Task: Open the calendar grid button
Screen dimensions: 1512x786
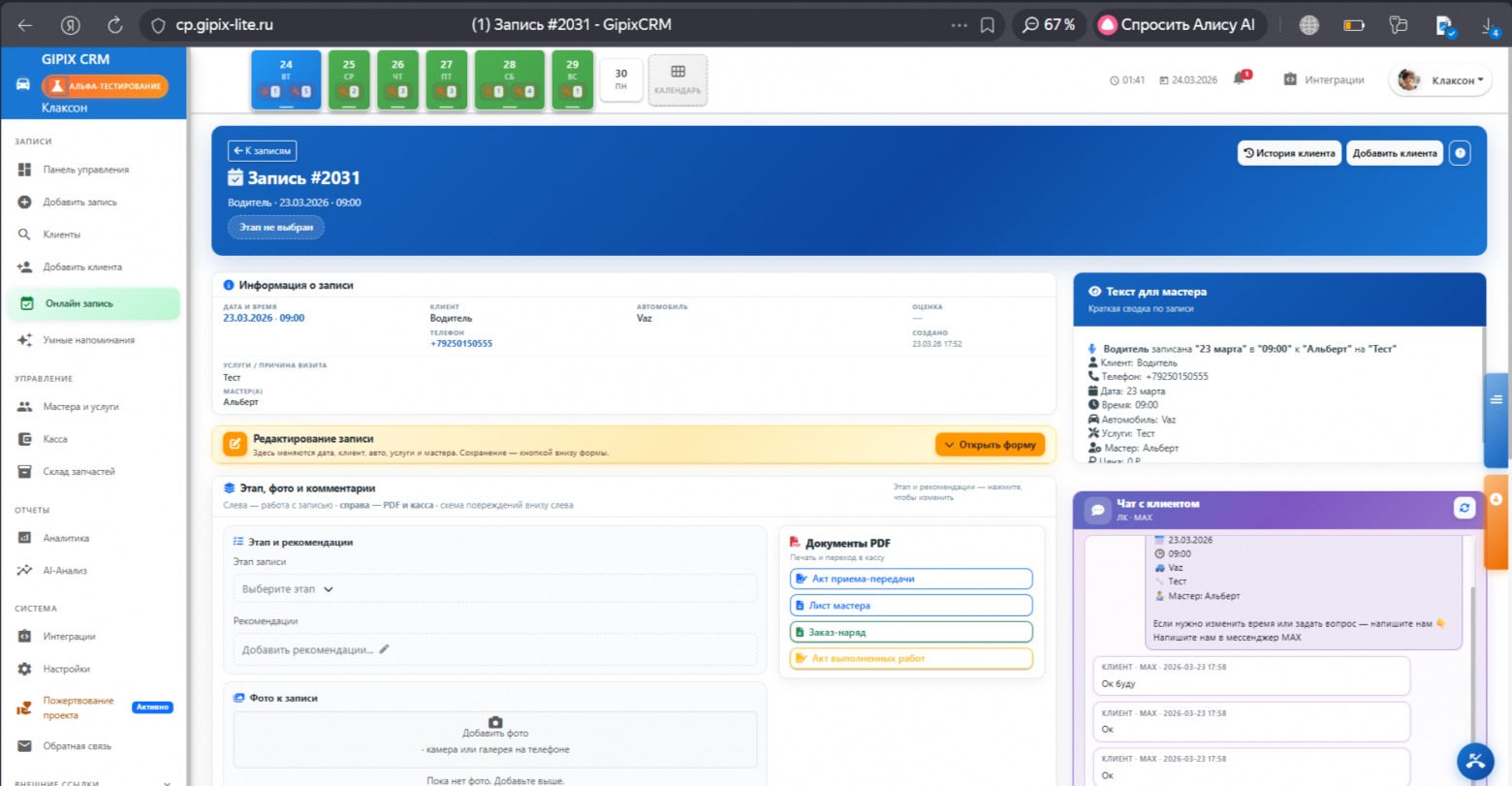Action: pos(677,79)
